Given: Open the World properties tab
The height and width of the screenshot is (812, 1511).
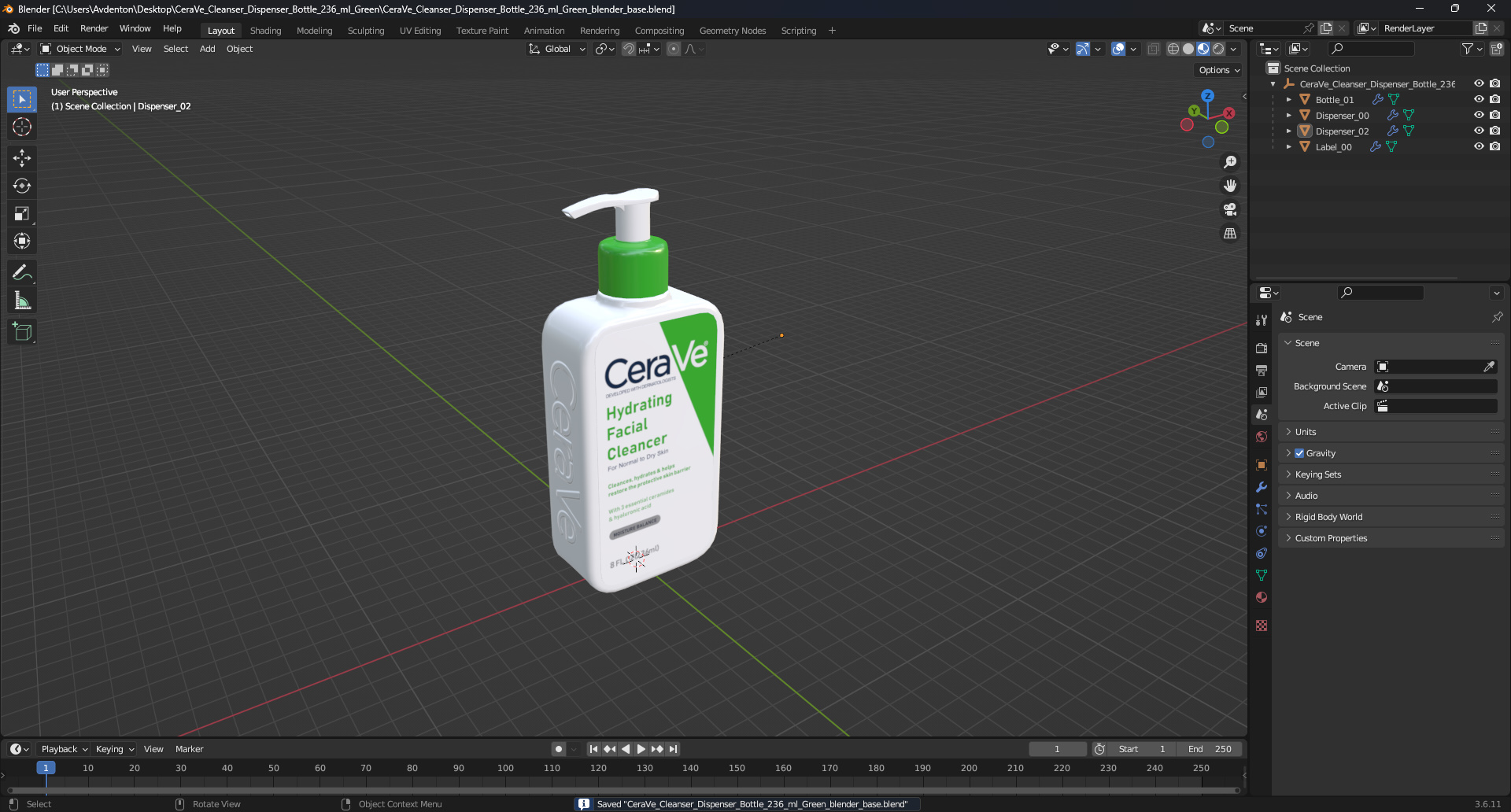Looking at the screenshot, I should pos(1262,436).
